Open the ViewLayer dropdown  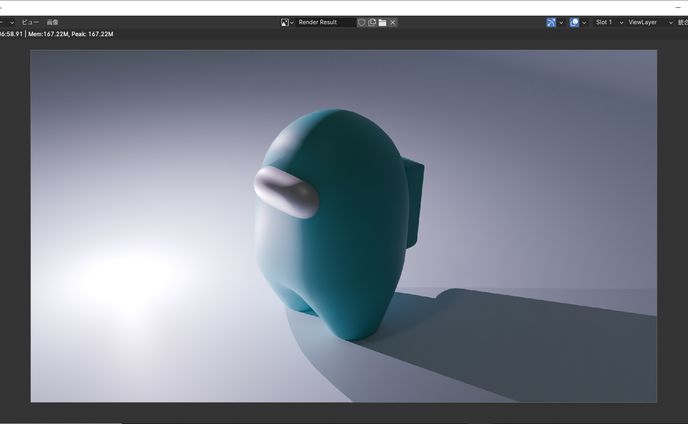(650, 22)
